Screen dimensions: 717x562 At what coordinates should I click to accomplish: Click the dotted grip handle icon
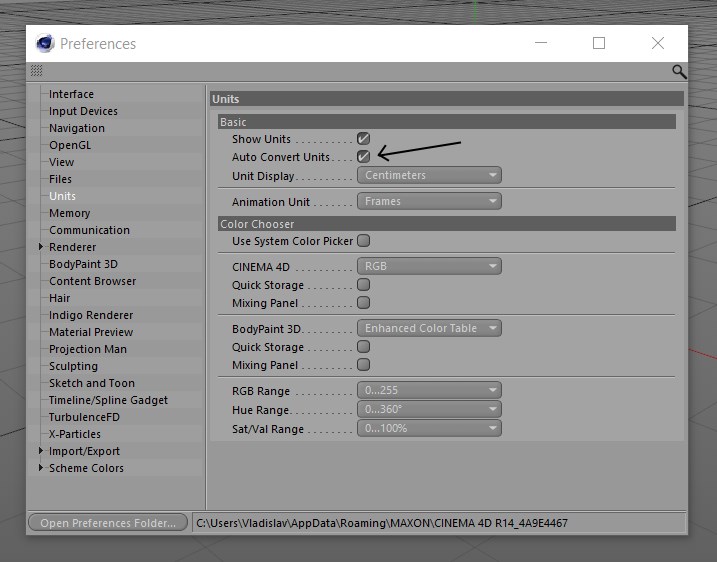click(37, 71)
